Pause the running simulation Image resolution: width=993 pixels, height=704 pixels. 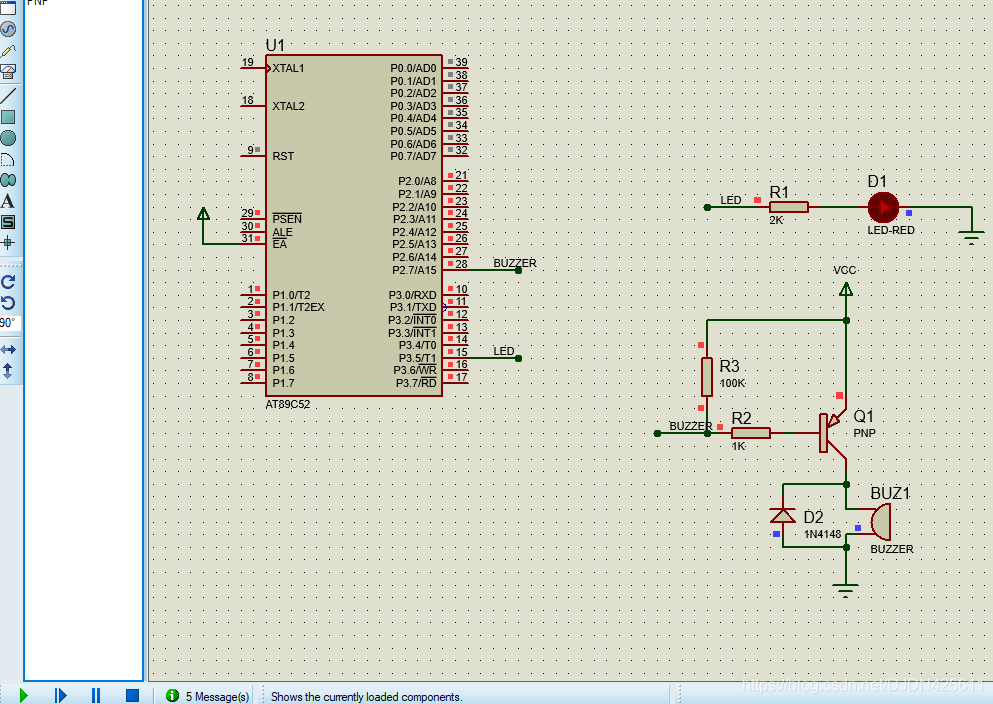pos(96,695)
